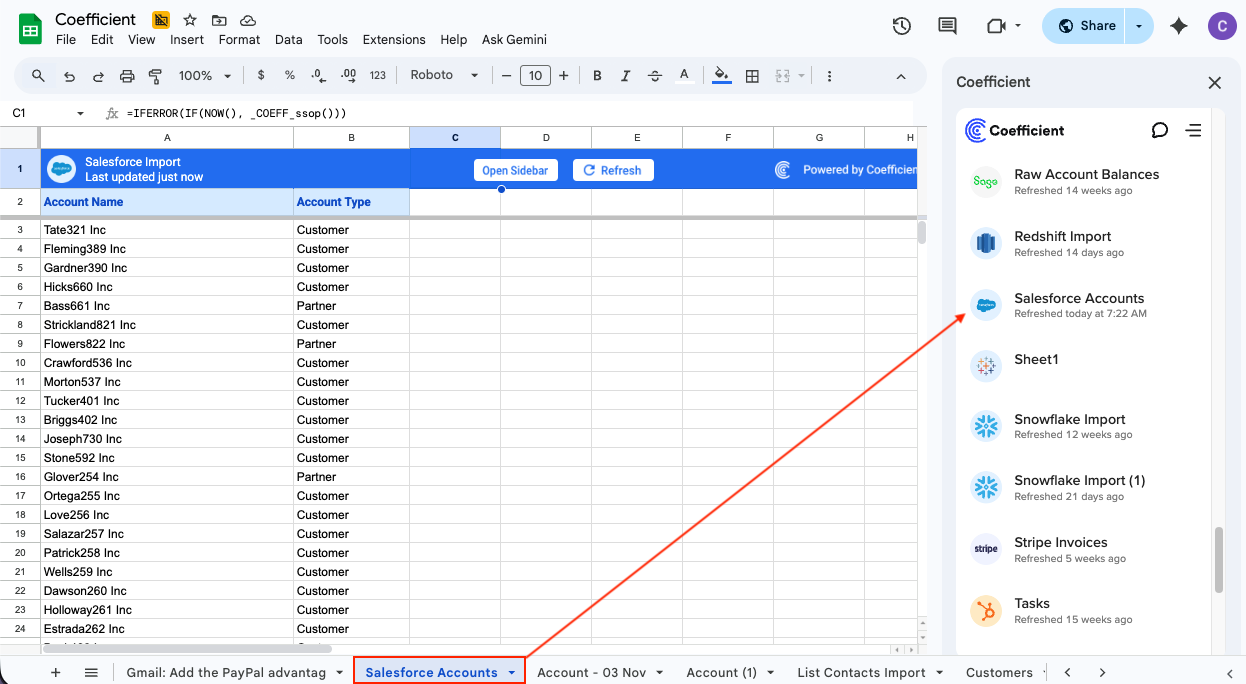
Task: Select the paint format tool
Action: point(155,76)
